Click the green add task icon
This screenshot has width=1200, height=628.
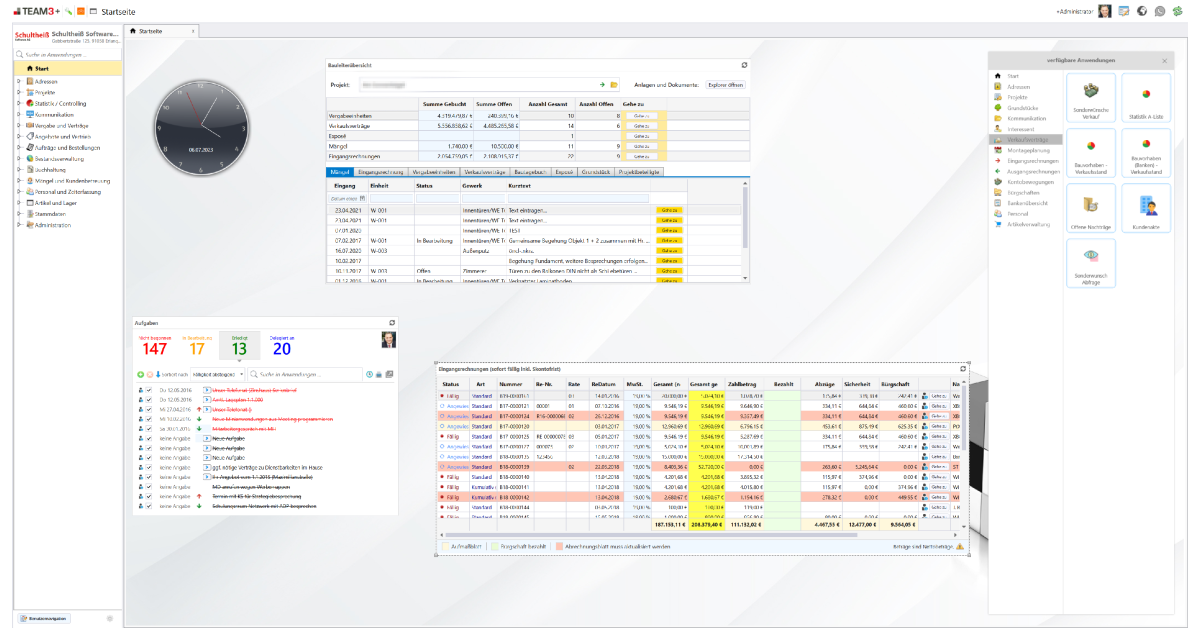pos(141,374)
